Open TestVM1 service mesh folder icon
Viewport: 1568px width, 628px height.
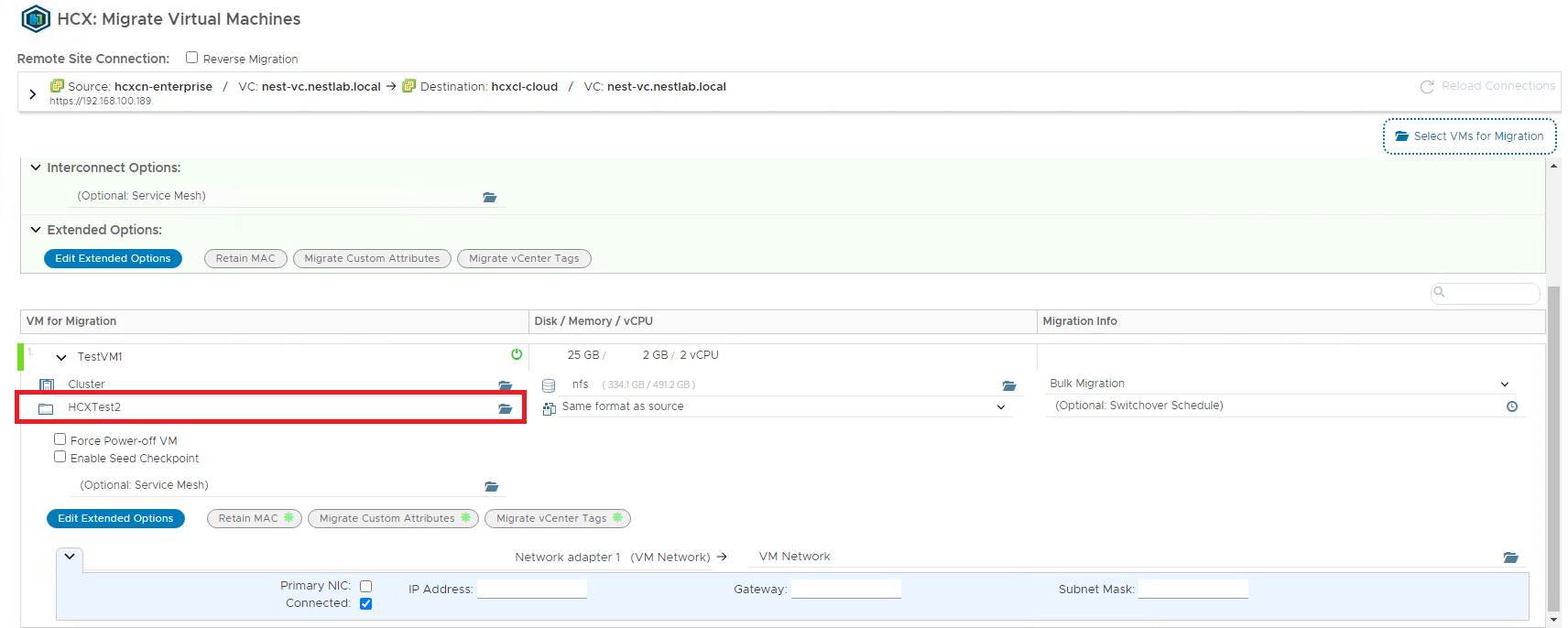(491, 486)
